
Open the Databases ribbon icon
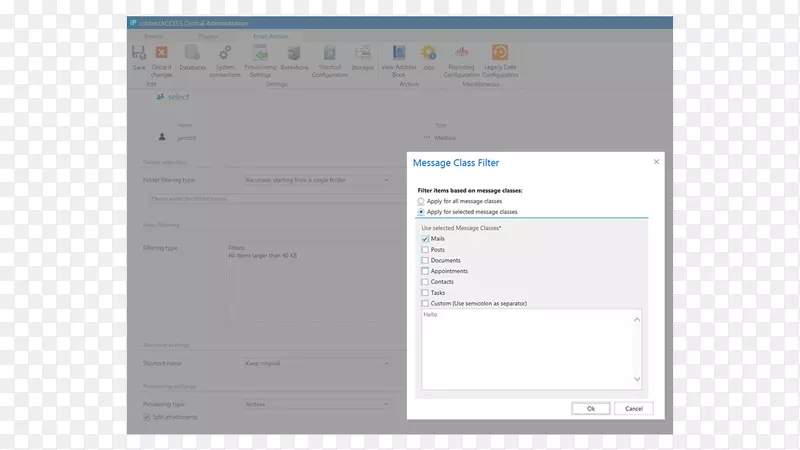pyautogui.click(x=192, y=52)
